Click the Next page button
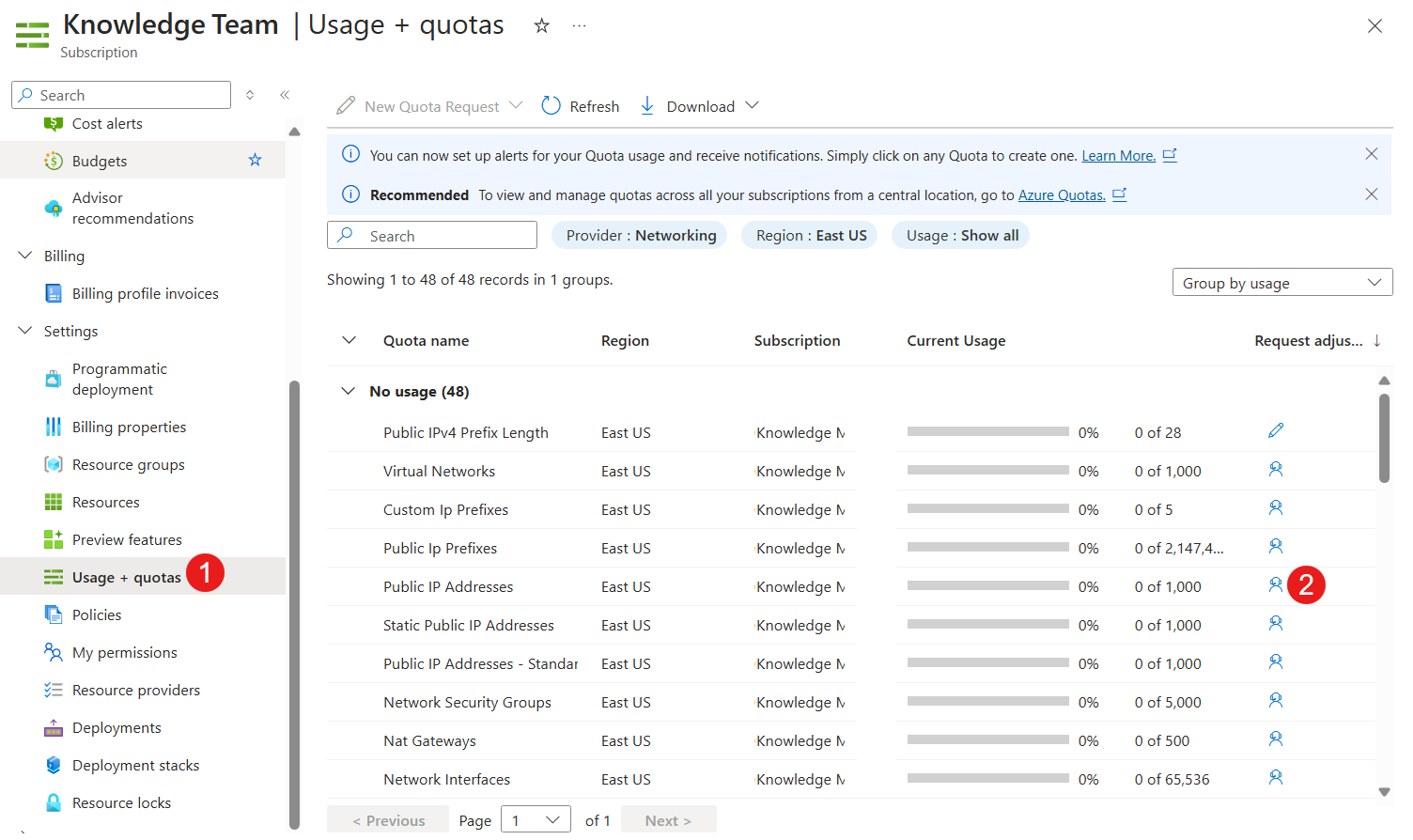This screenshot has height=840, width=1413. tap(668, 820)
